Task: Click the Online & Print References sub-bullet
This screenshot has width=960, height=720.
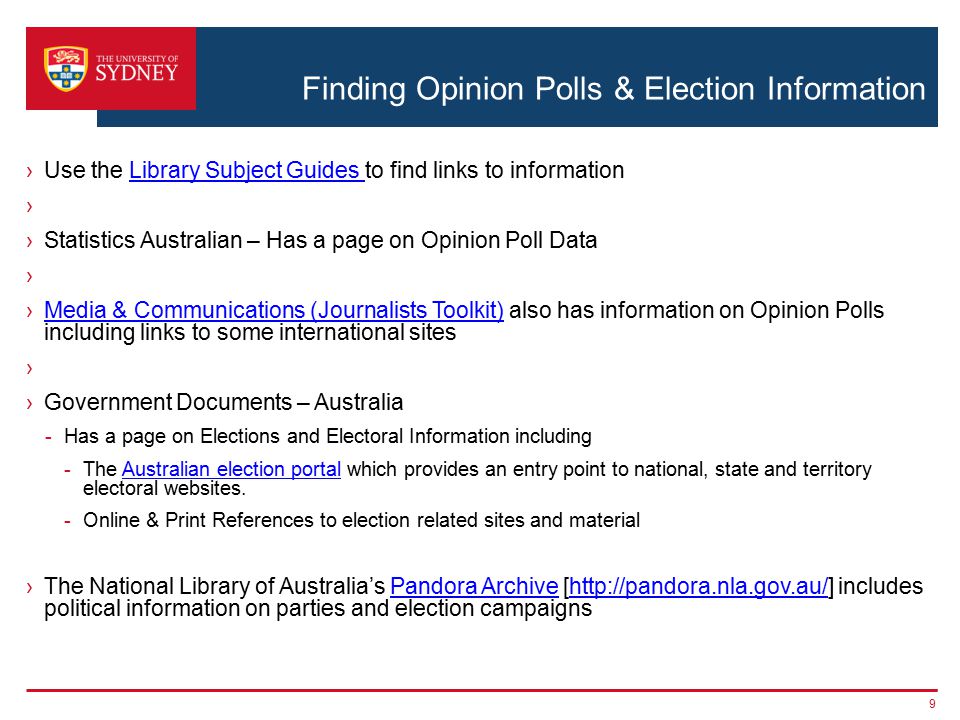Action: (x=361, y=520)
